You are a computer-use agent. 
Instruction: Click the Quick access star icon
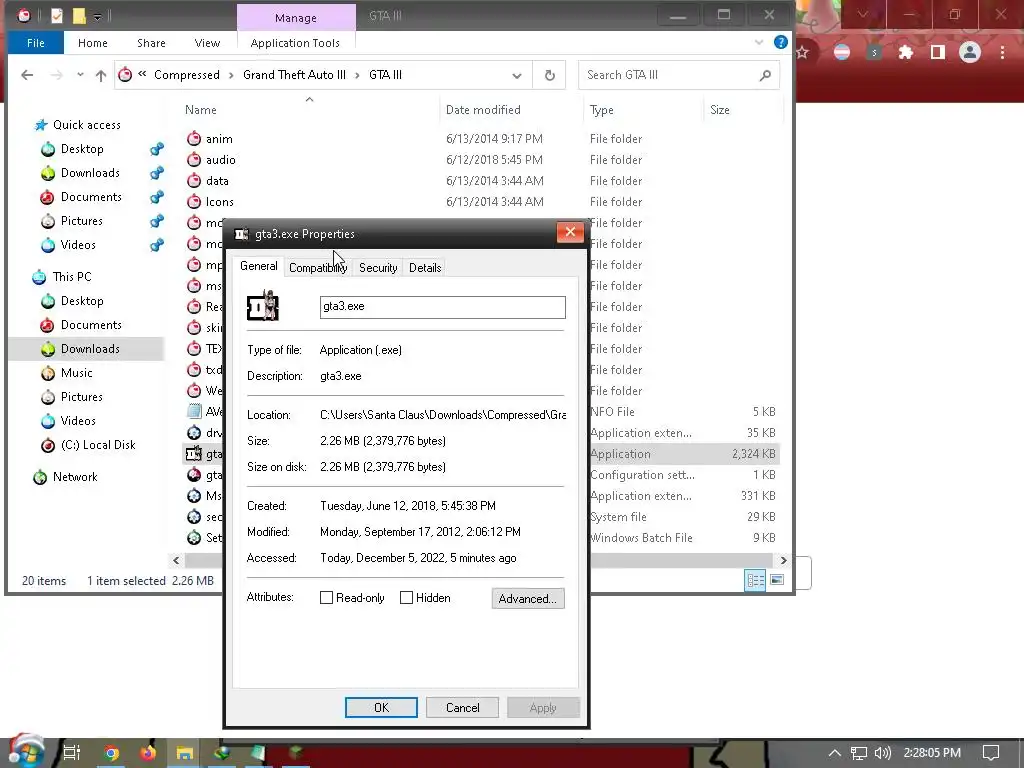[40, 125]
